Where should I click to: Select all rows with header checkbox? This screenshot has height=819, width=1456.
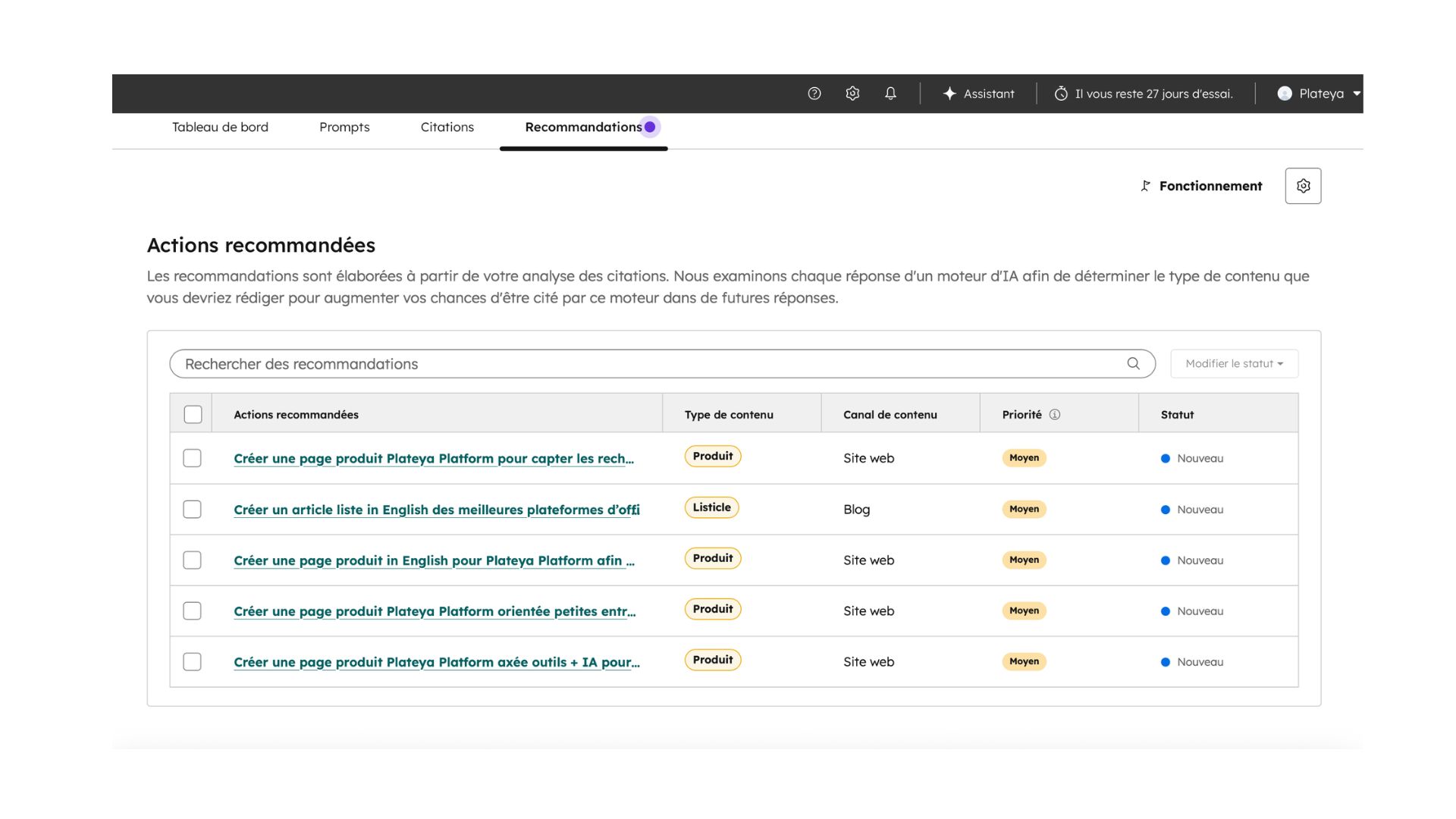click(x=193, y=415)
